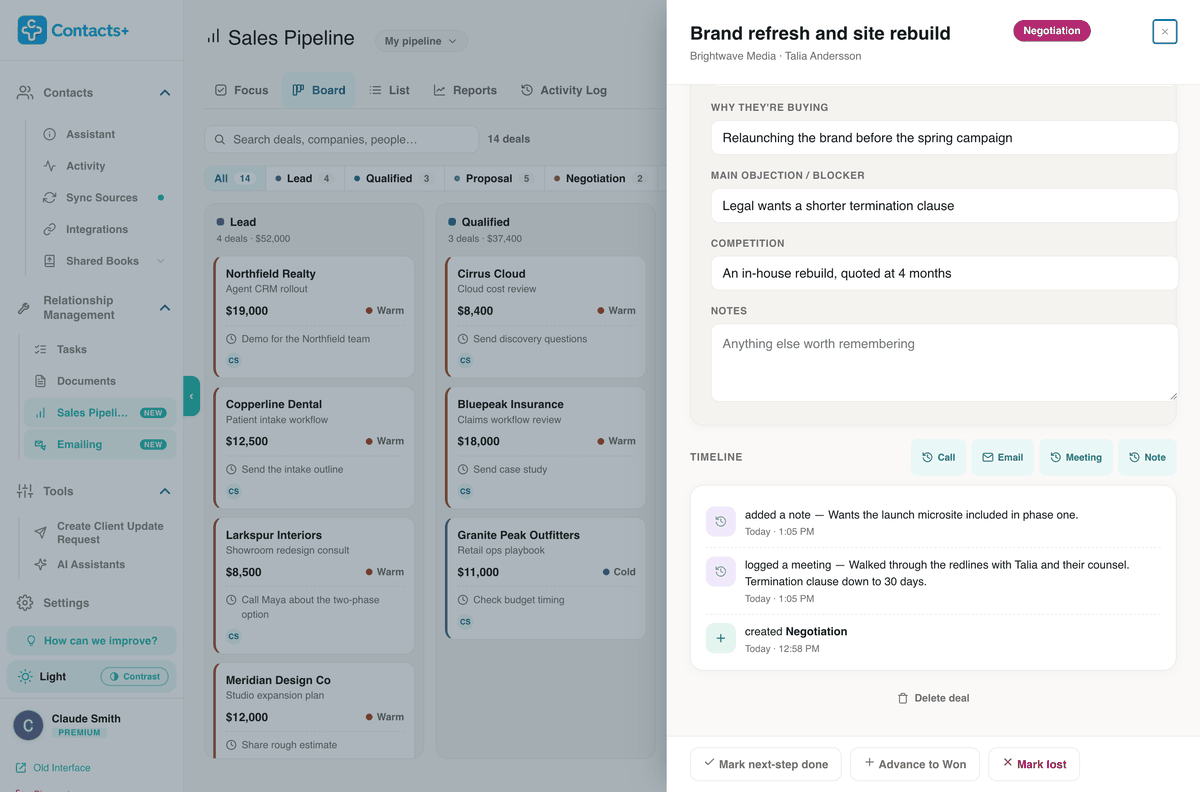Viewport: 1200px width, 792px height.
Task: Filter by Qualified stage chip
Action: pos(394,178)
